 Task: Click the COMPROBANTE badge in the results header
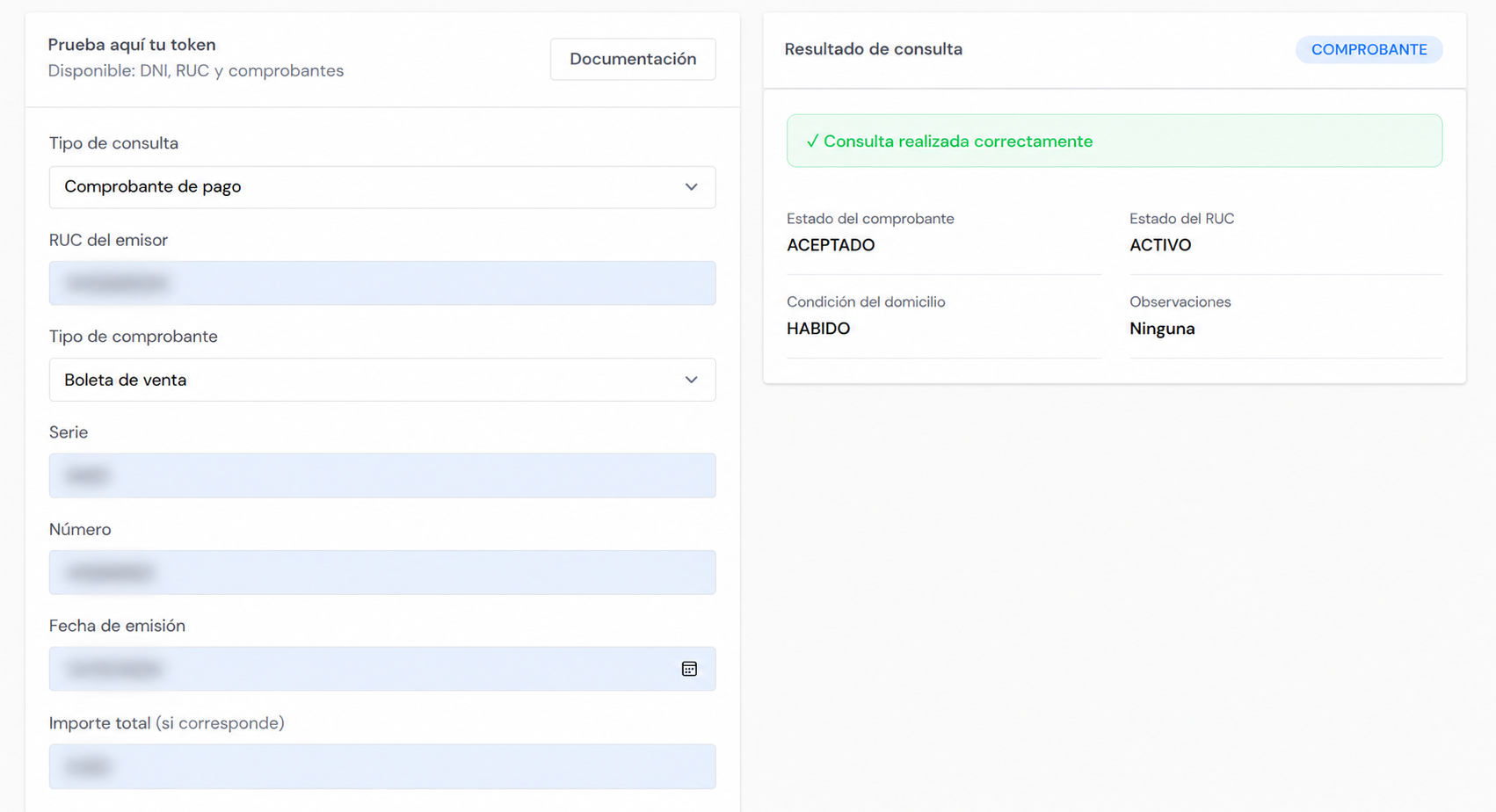click(x=1369, y=49)
